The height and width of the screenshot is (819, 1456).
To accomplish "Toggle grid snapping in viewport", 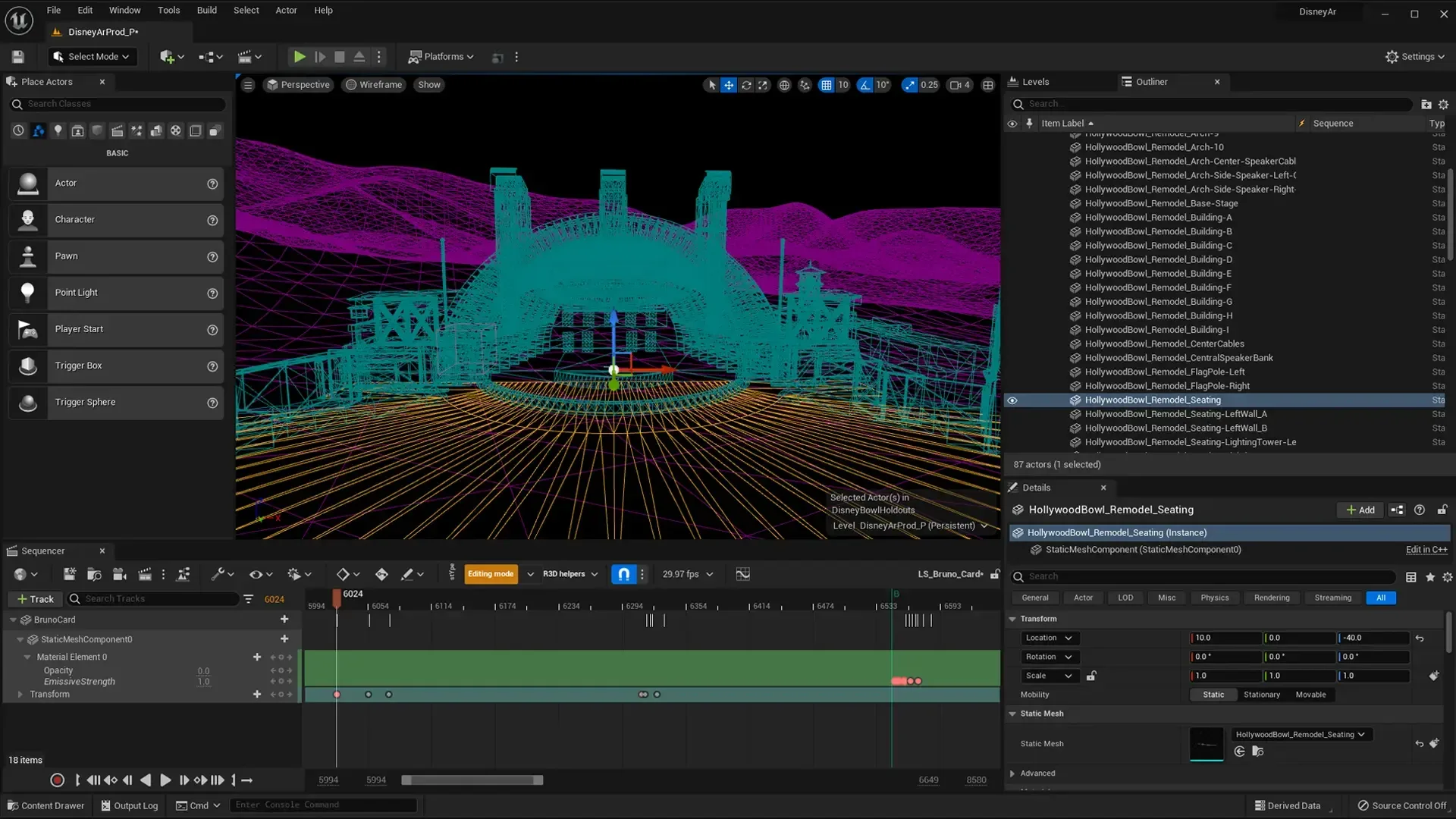I will pyautogui.click(x=826, y=85).
